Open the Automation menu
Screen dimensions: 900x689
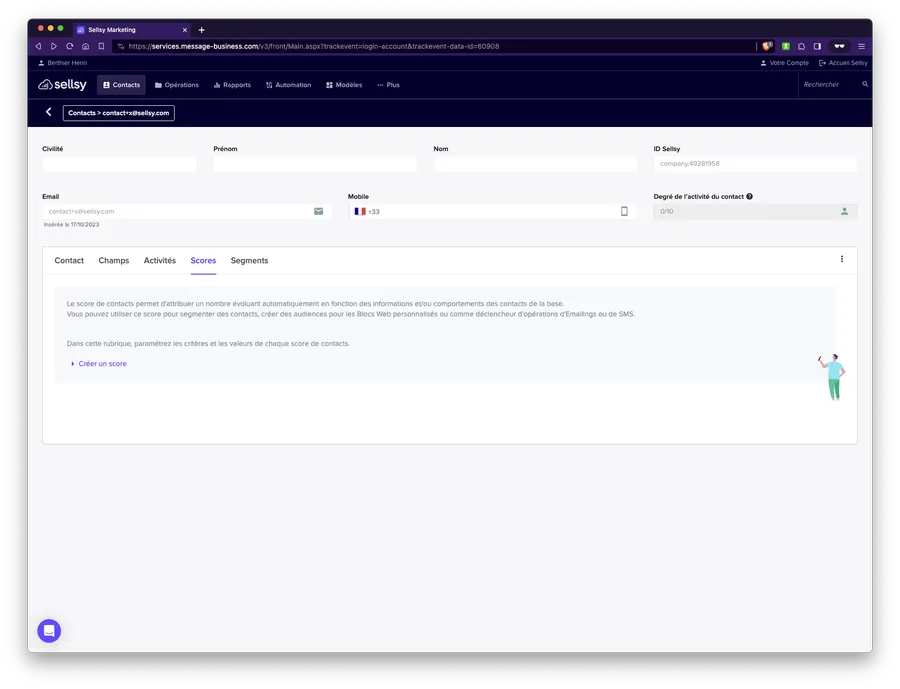288,85
